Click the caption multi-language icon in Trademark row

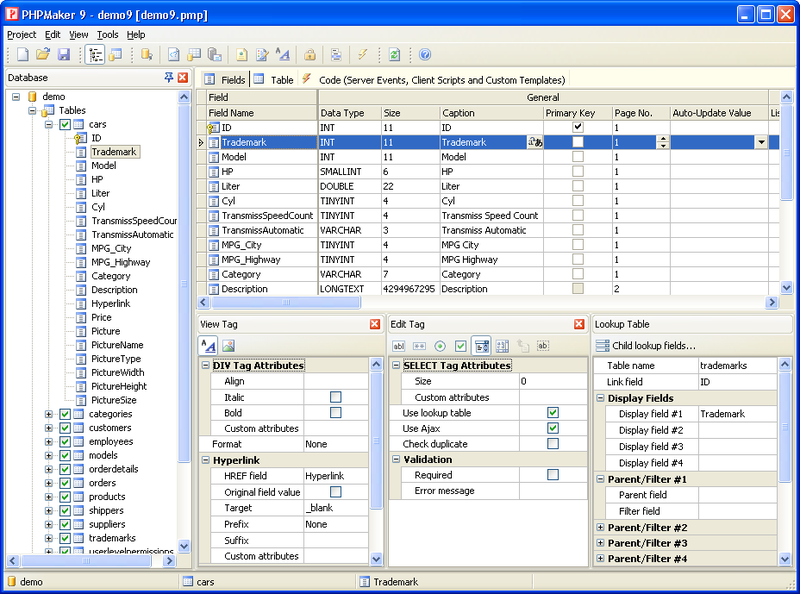click(535, 142)
